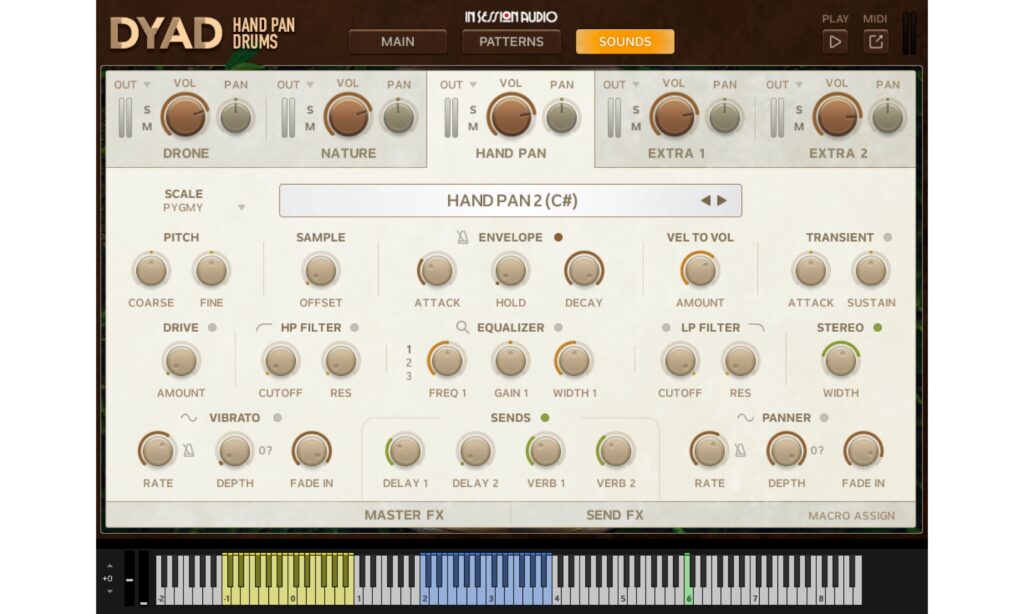Enable the HP FILTER section
This screenshot has height=614, width=1024.
point(355,328)
